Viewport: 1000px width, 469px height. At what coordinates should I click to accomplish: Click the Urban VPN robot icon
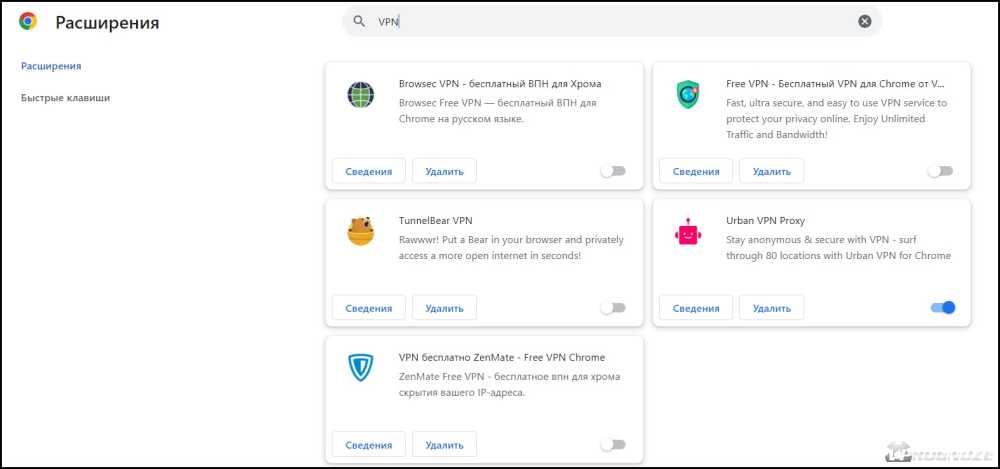688,232
